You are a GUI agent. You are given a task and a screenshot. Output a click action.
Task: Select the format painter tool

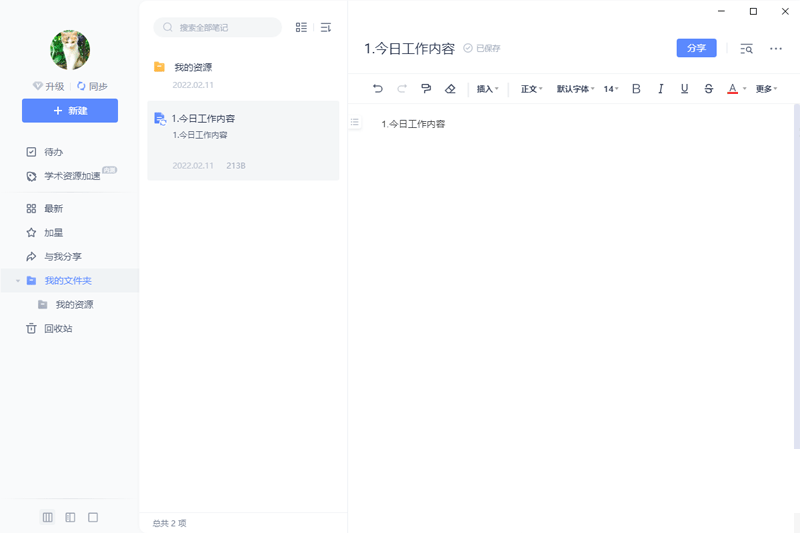tap(426, 89)
